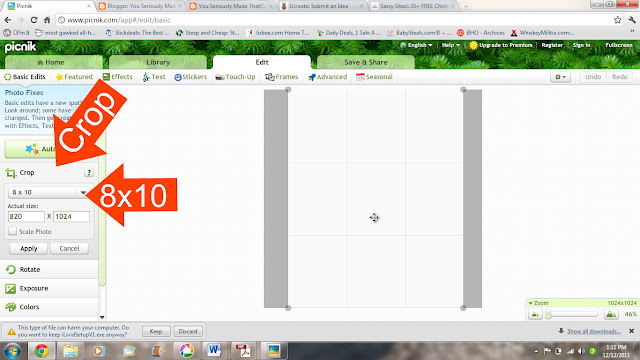Open the settings gear dropdown near Undo
The width and height of the screenshot is (640, 360).
pos(560,77)
